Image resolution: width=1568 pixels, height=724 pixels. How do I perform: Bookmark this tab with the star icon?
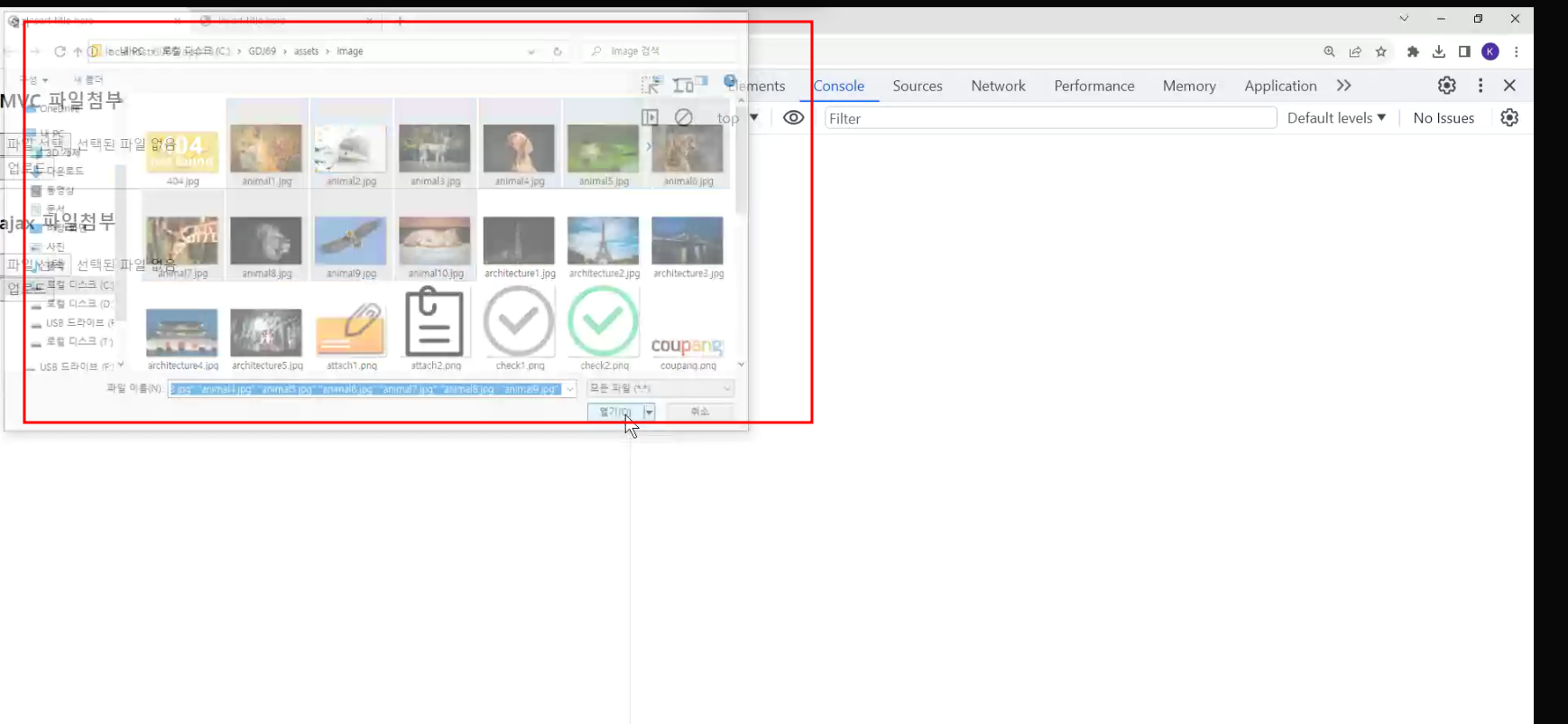1381,52
